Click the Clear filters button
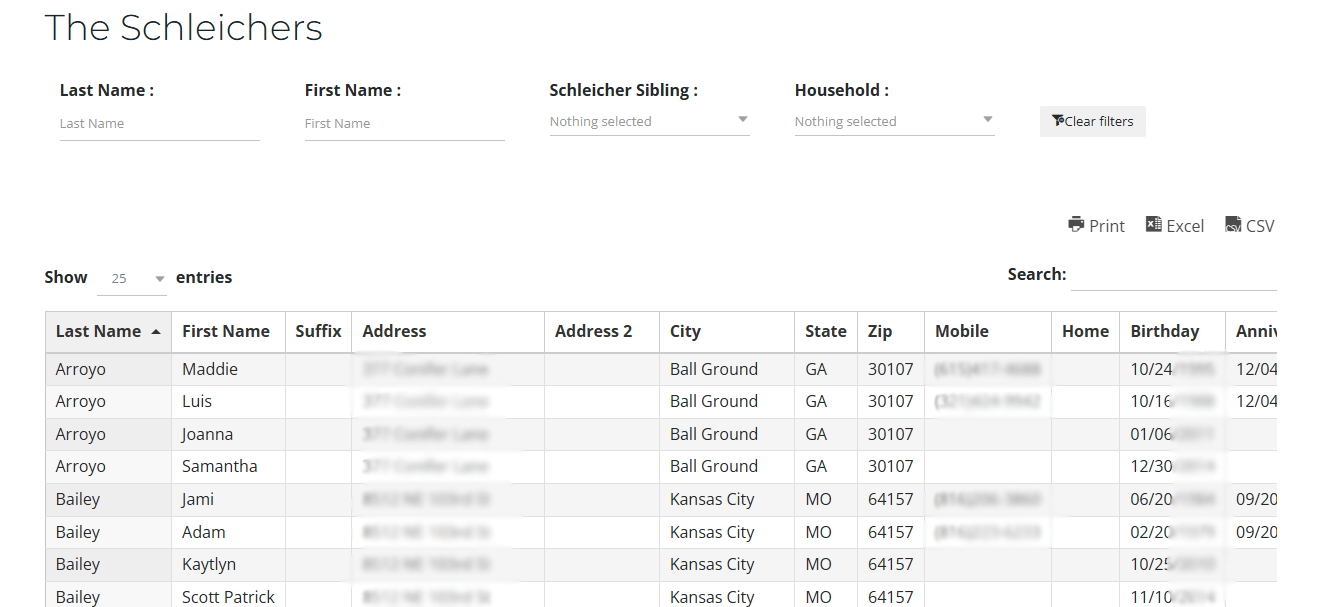1332x607 pixels. pyautogui.click(x=1092, y=121)
